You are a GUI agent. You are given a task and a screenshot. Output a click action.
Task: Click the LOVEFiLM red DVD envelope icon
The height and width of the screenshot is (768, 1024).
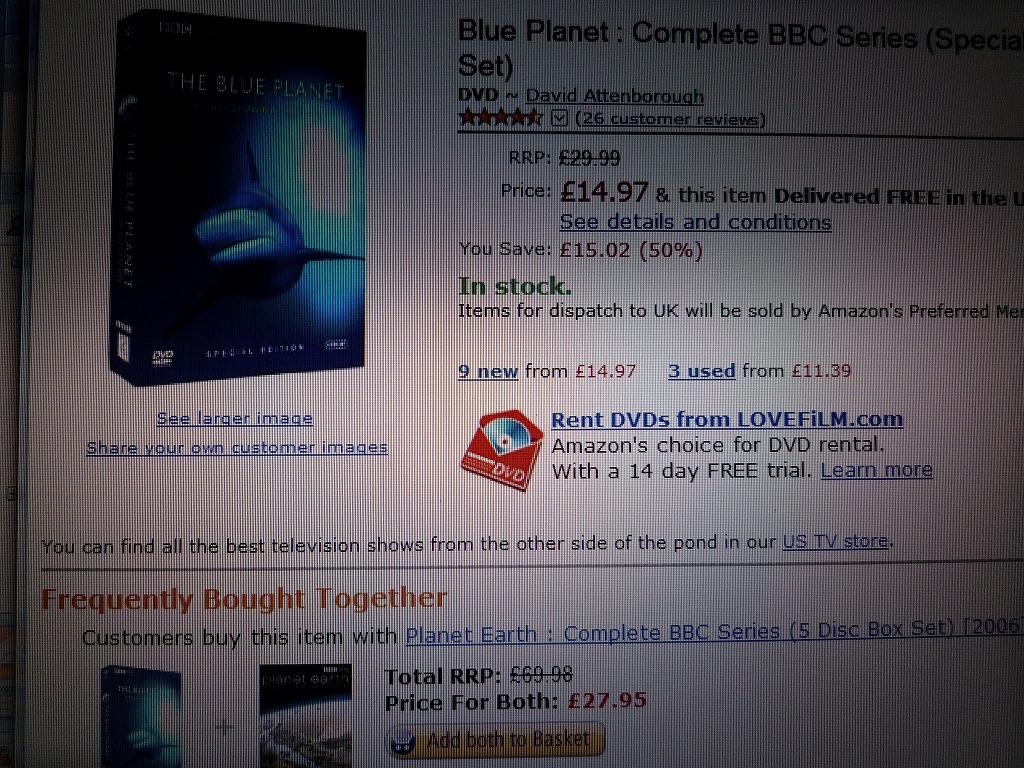502,450
